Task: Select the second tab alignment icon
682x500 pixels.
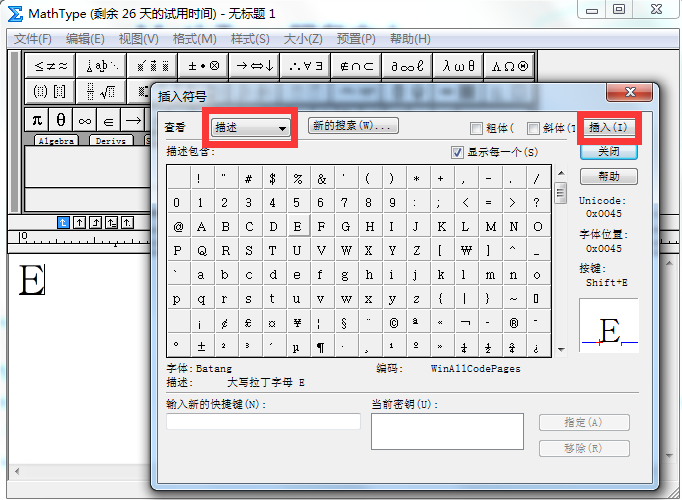Action: 79,223
